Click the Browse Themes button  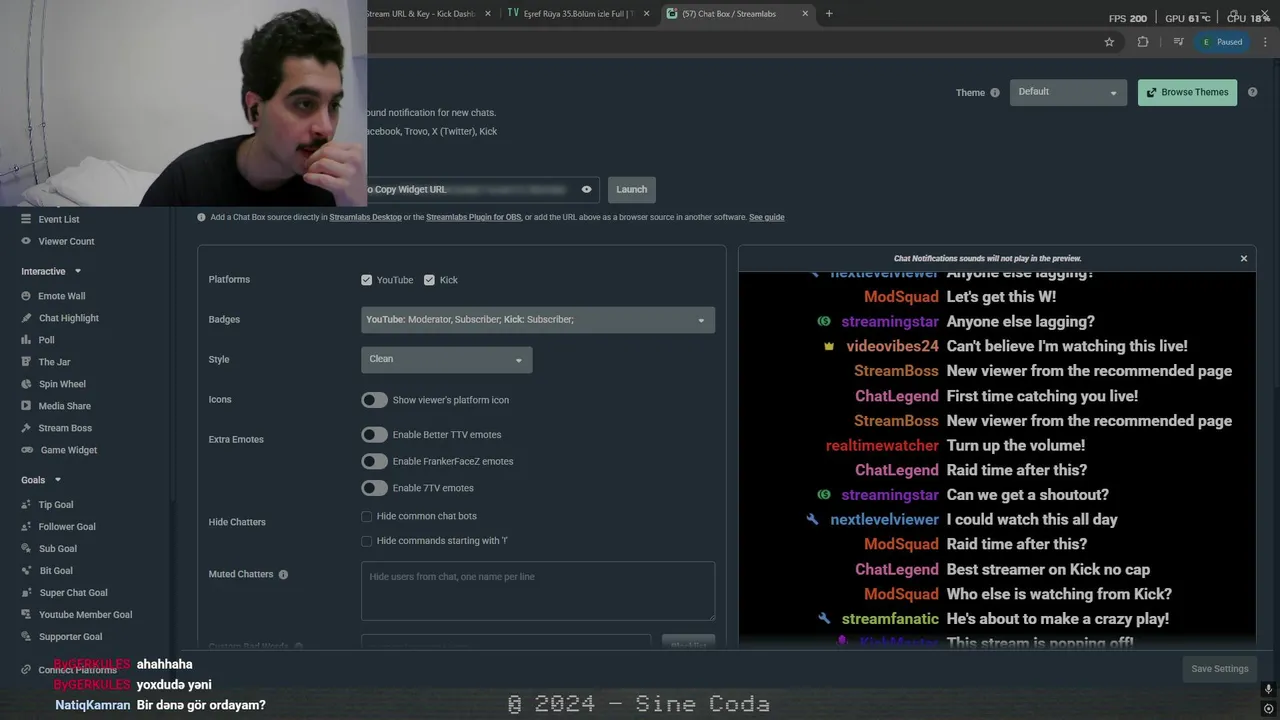coord(1187,92)
